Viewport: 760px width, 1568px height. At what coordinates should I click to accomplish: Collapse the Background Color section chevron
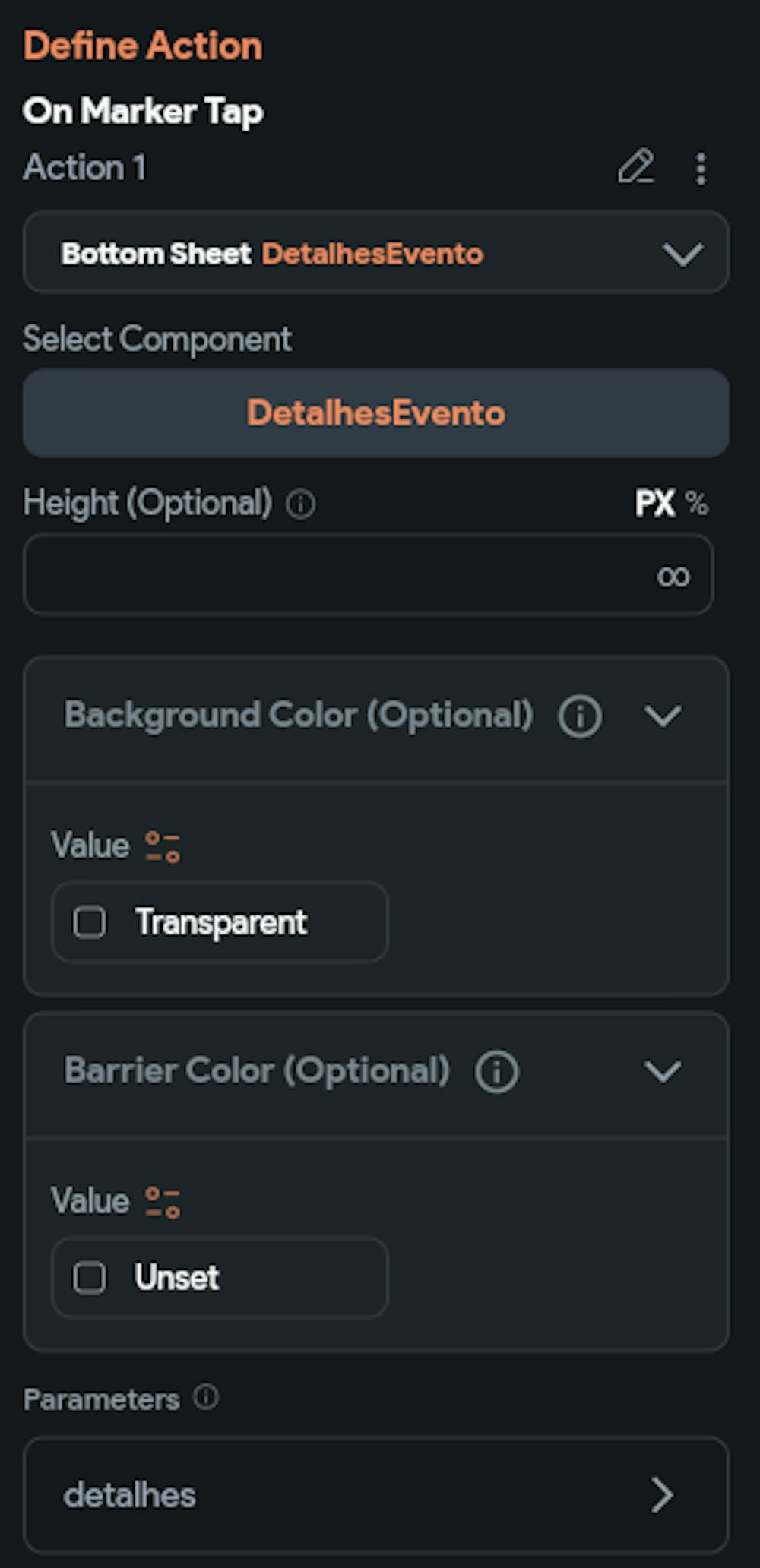tap(663, 716)
